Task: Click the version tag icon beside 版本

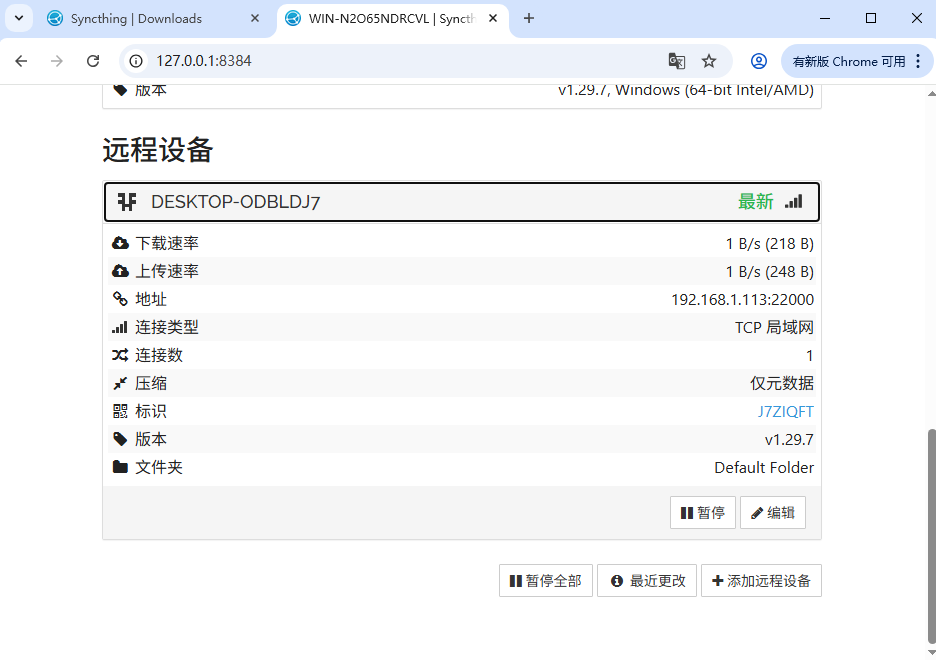Action: coord(121,438)
